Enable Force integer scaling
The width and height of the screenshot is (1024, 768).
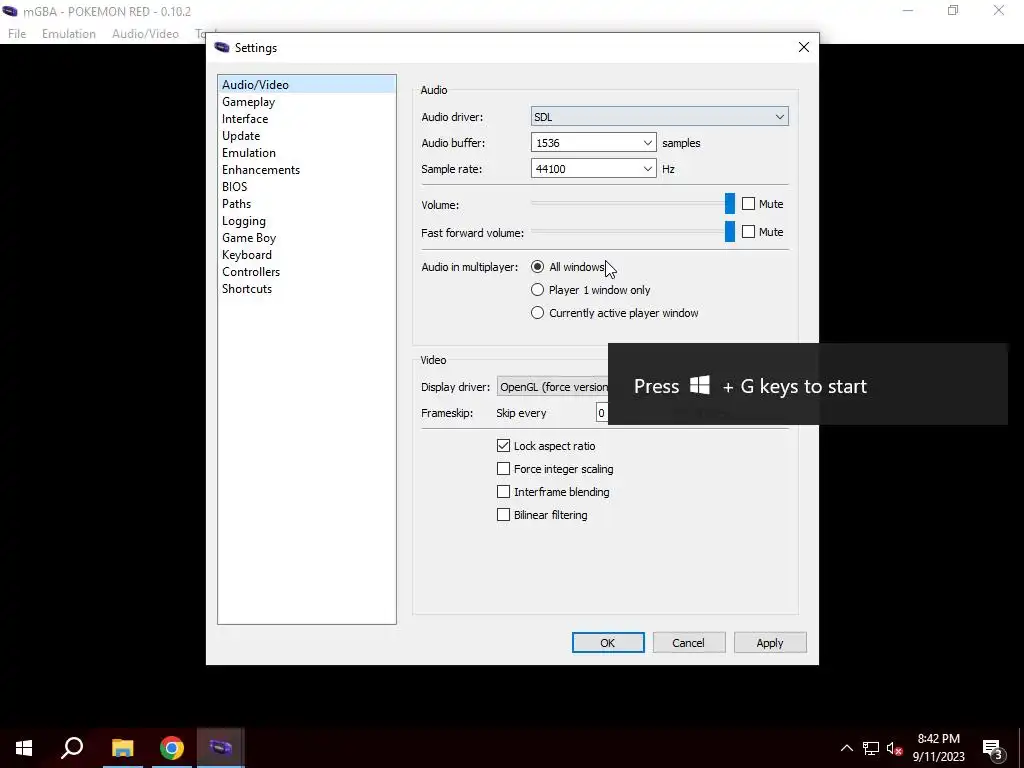503,469
